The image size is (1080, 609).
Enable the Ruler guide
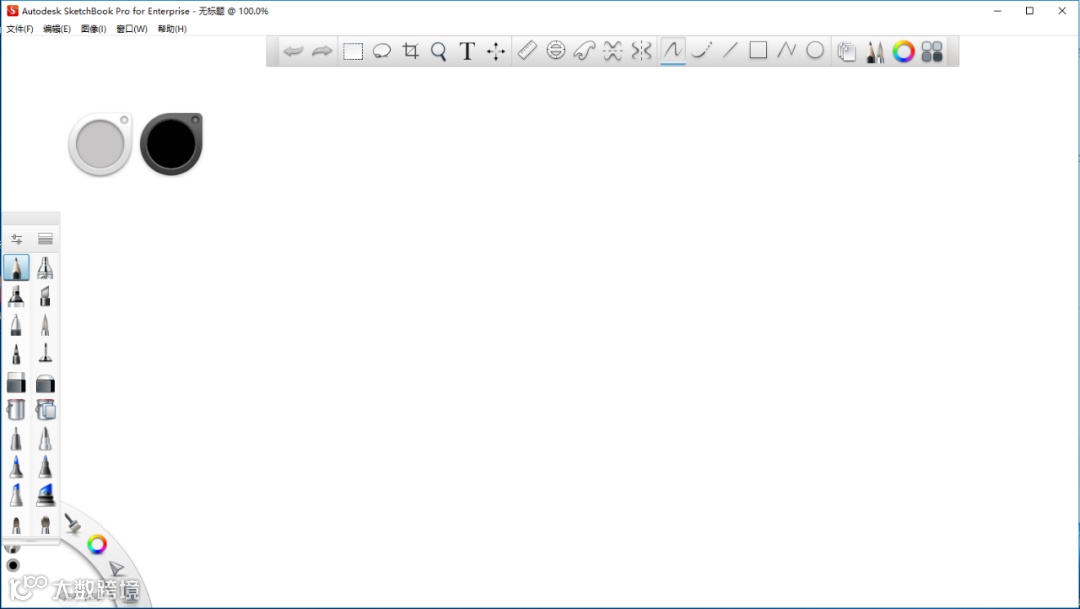click(527, 50)
